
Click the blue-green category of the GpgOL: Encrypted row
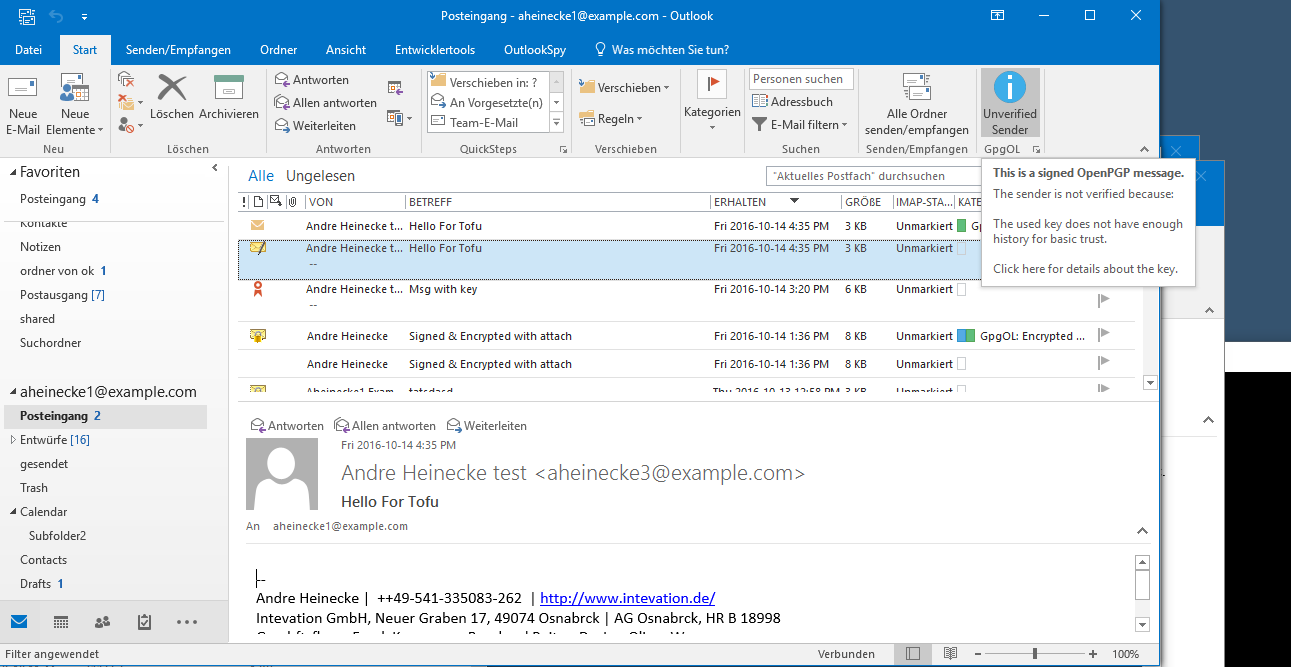(x=966, y=336)
